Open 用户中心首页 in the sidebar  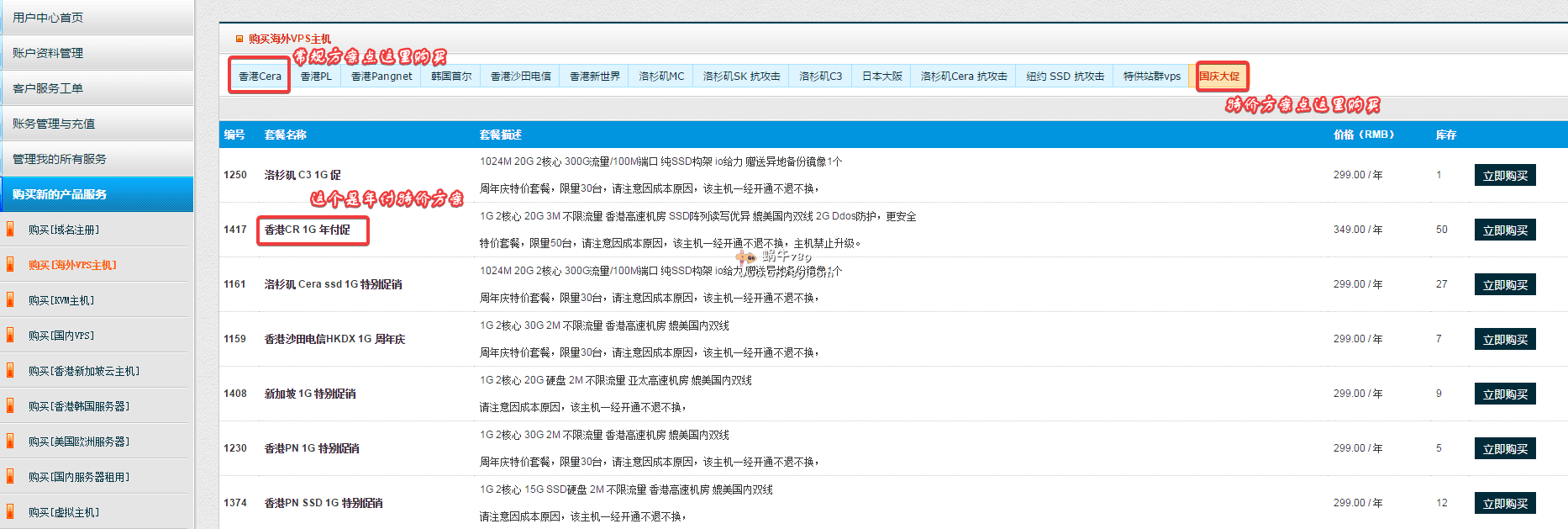[x=48, y=18]
